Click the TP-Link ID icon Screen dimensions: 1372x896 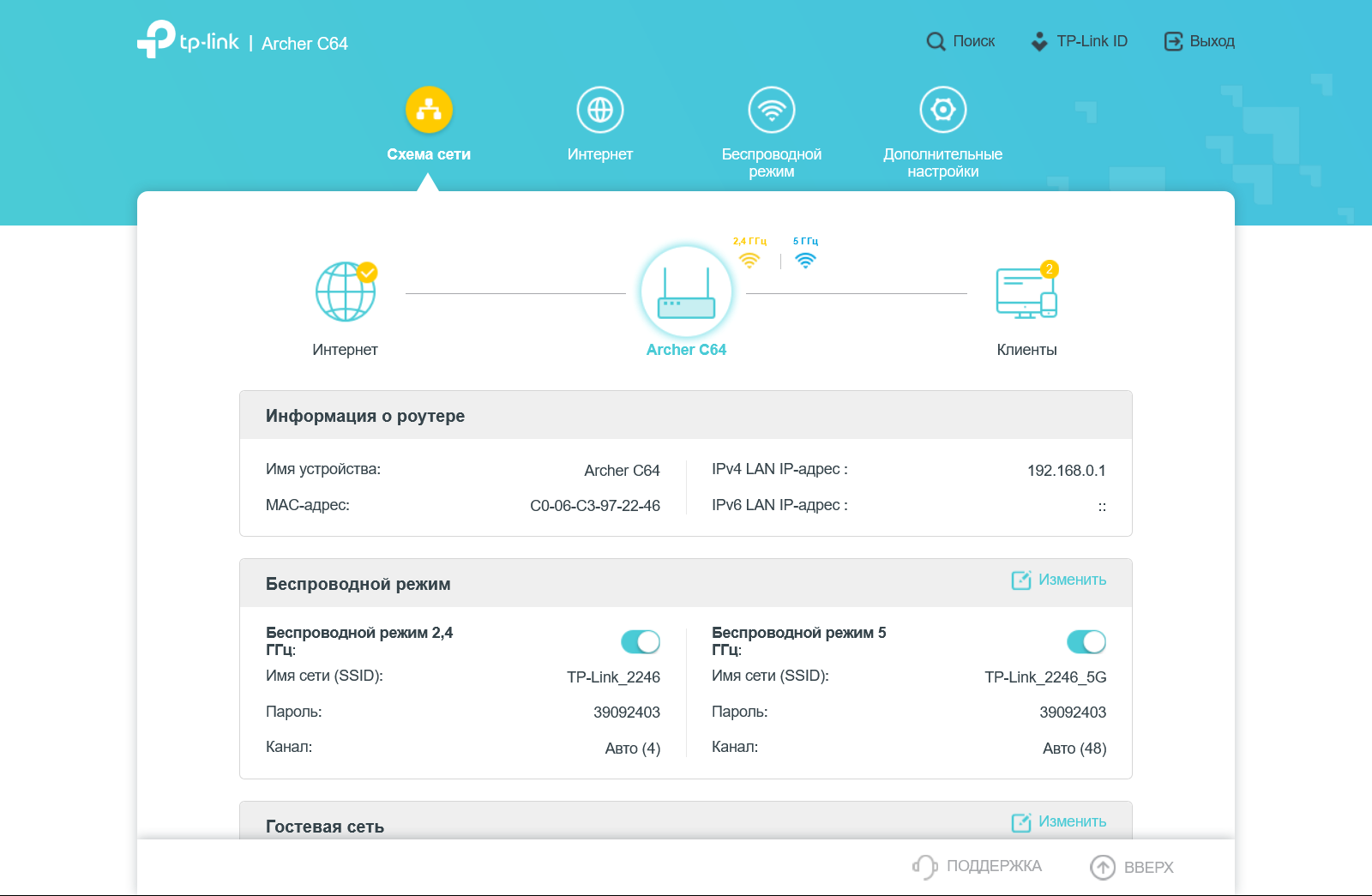pos(1039,41)
